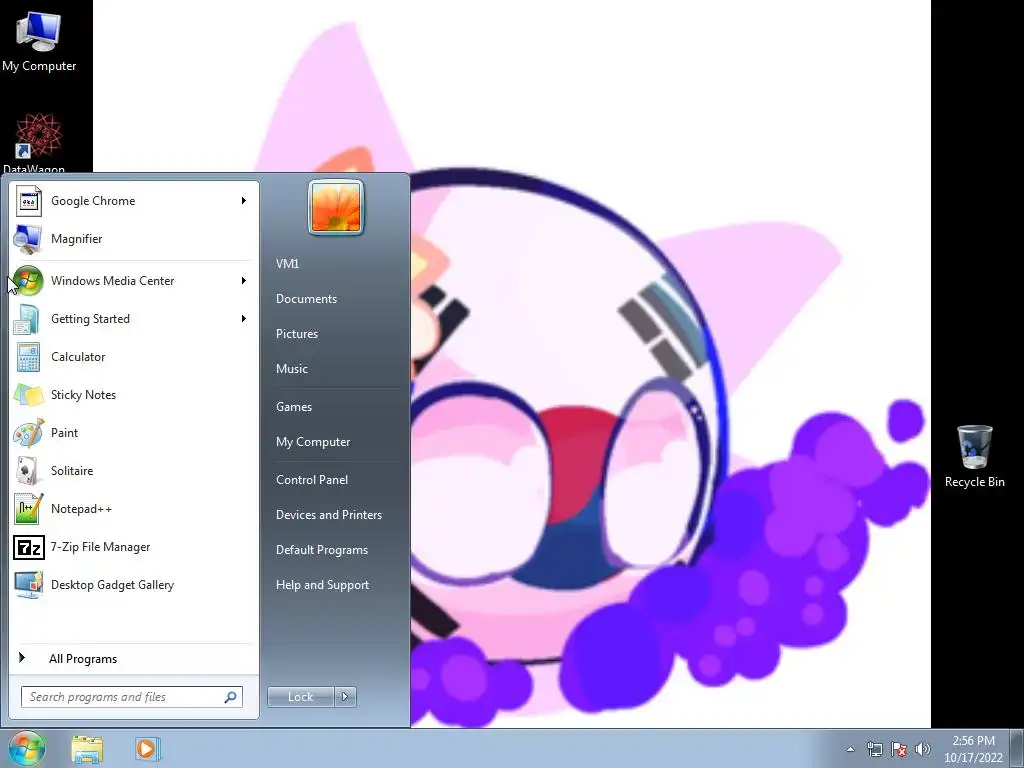Viewport: 1024px width, 768px height.
Task: Expand the Windows Media Center jump list arrow
Action: [244, 280]
